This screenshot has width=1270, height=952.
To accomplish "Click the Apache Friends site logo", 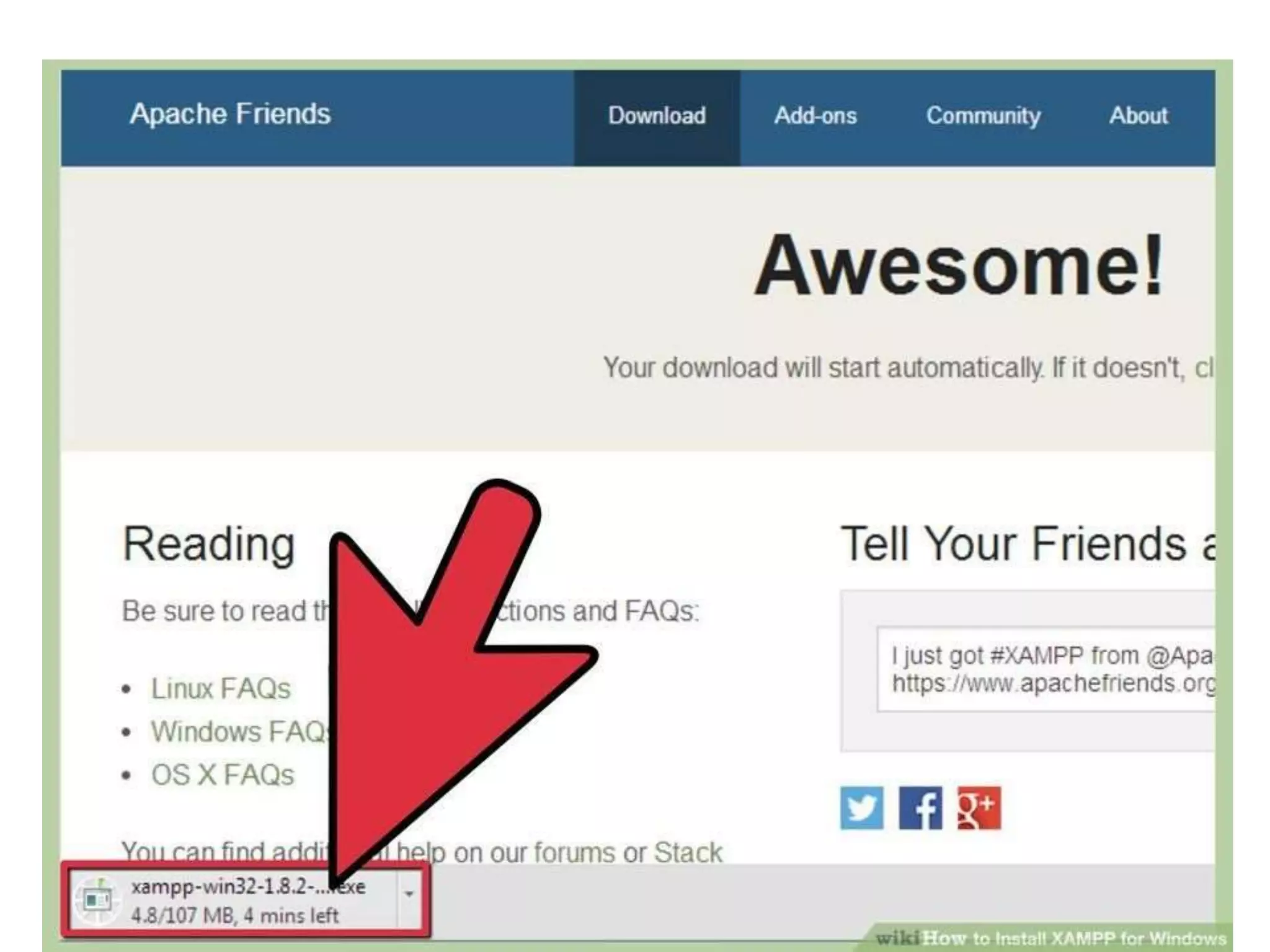I will tap(230, 114).
